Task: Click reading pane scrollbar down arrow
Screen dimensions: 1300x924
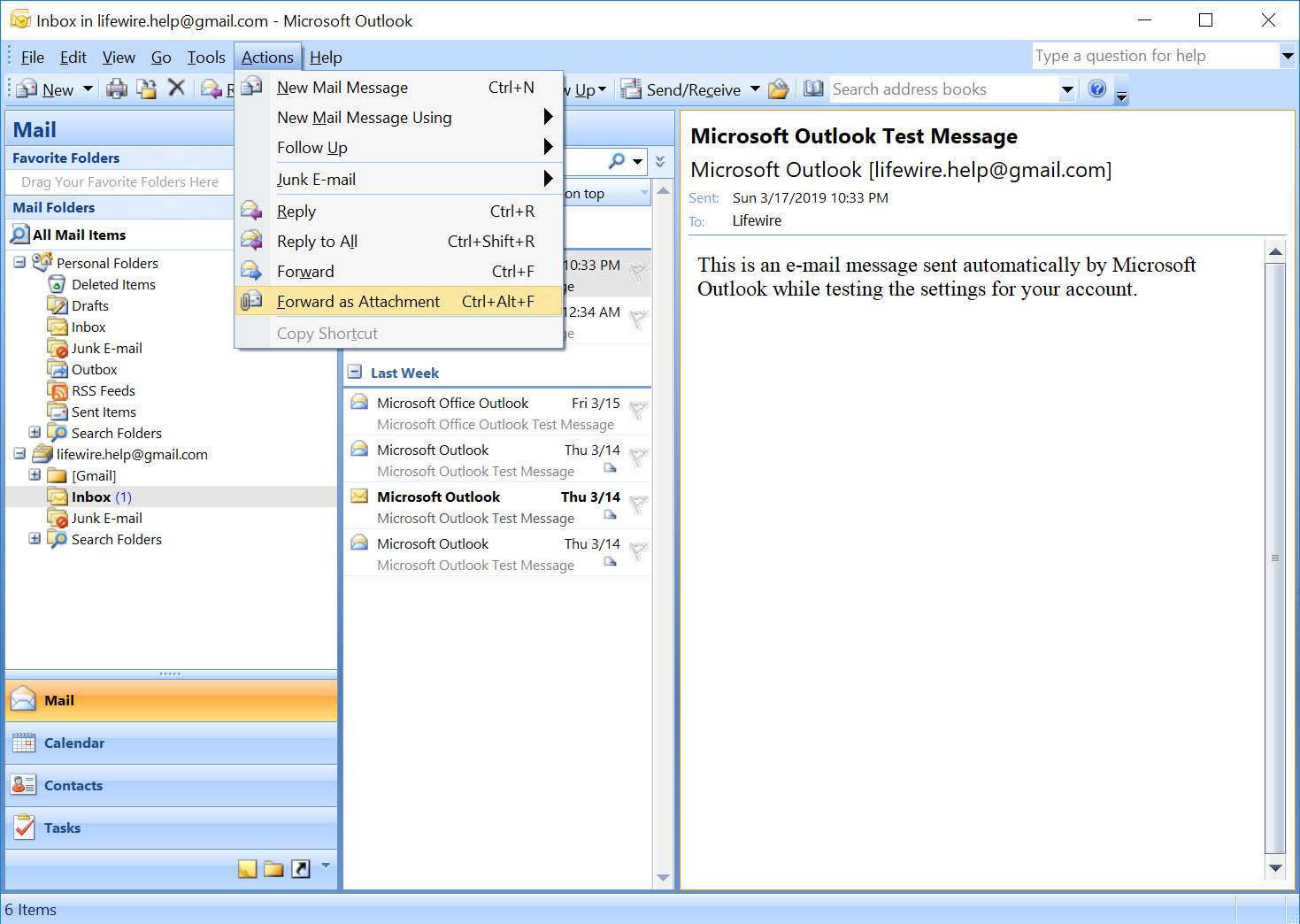Action: coord(1275,868)
